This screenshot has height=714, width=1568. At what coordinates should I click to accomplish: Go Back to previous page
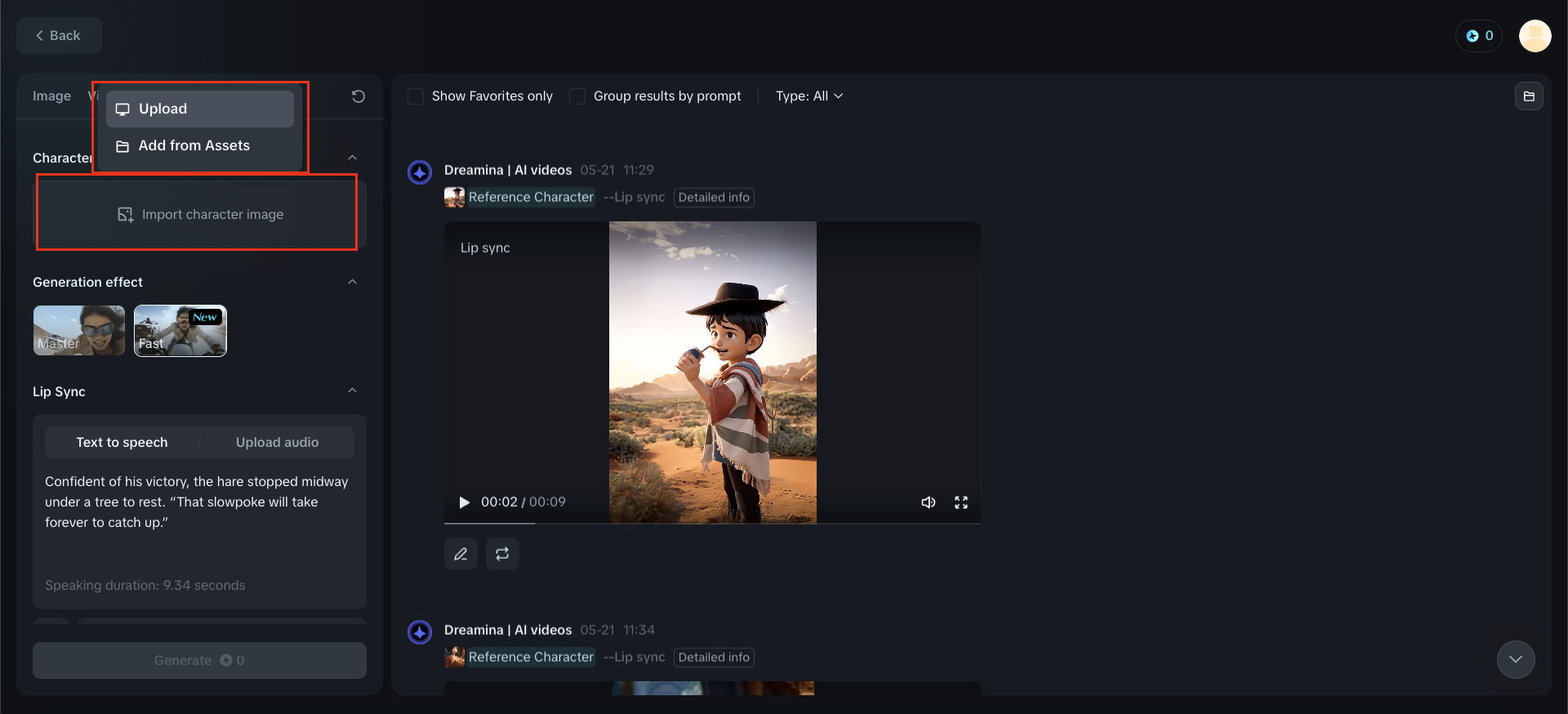point(59,36)
